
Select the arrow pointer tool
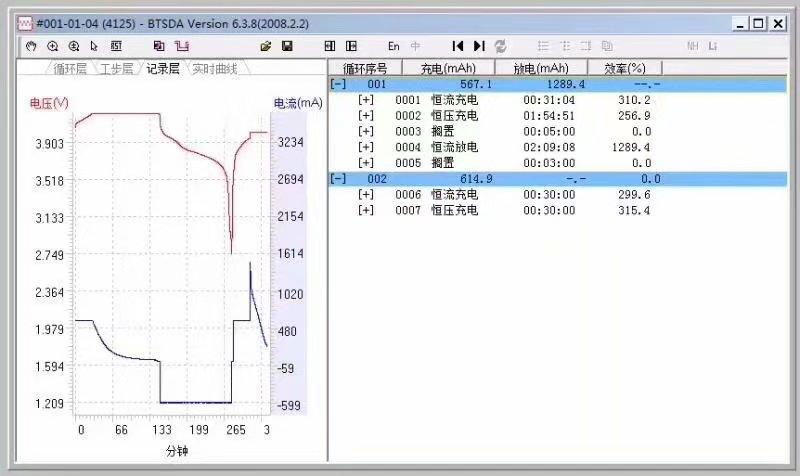[94, 46]
